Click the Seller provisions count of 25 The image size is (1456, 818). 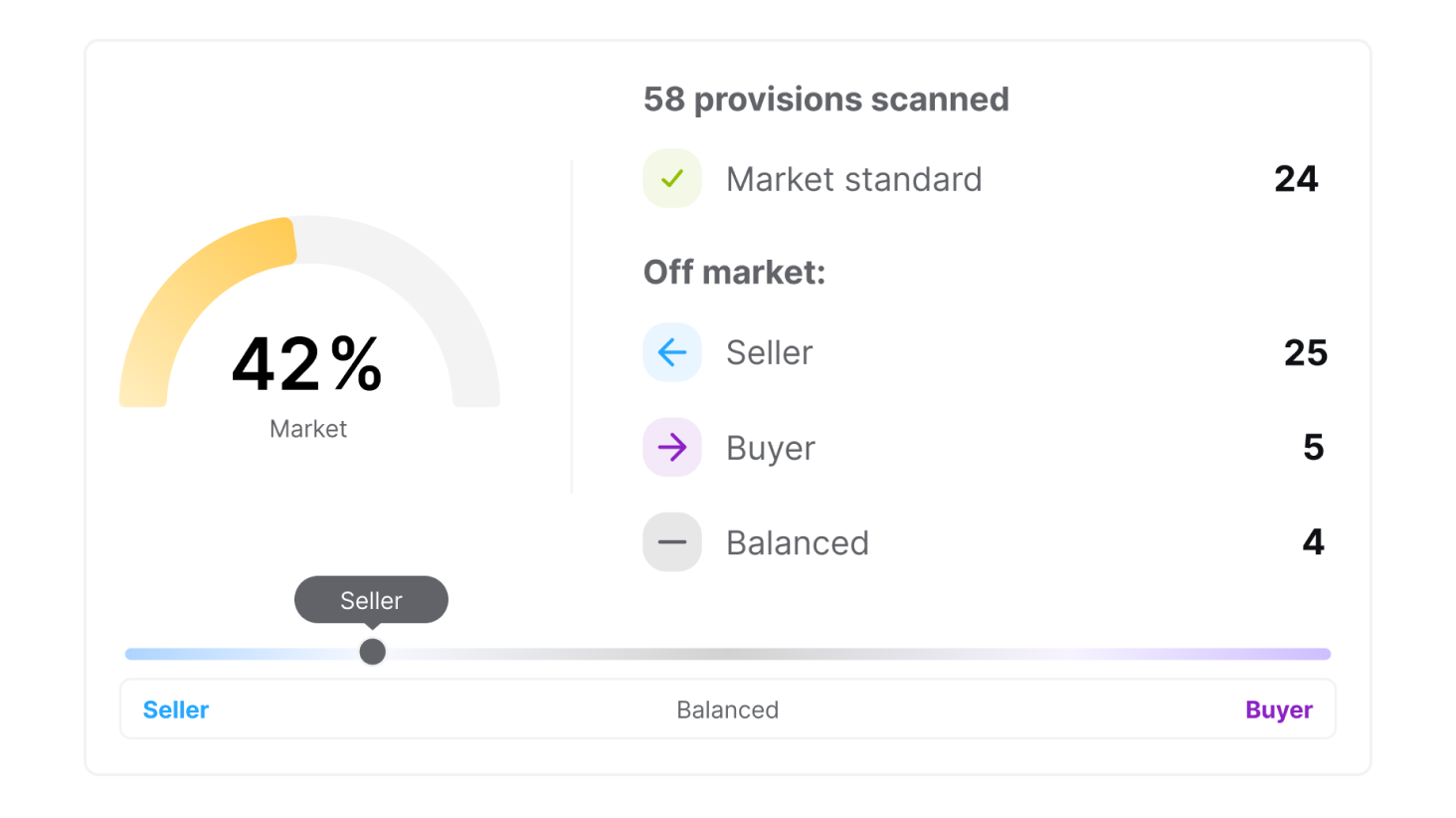click(x=1305, y=353)
